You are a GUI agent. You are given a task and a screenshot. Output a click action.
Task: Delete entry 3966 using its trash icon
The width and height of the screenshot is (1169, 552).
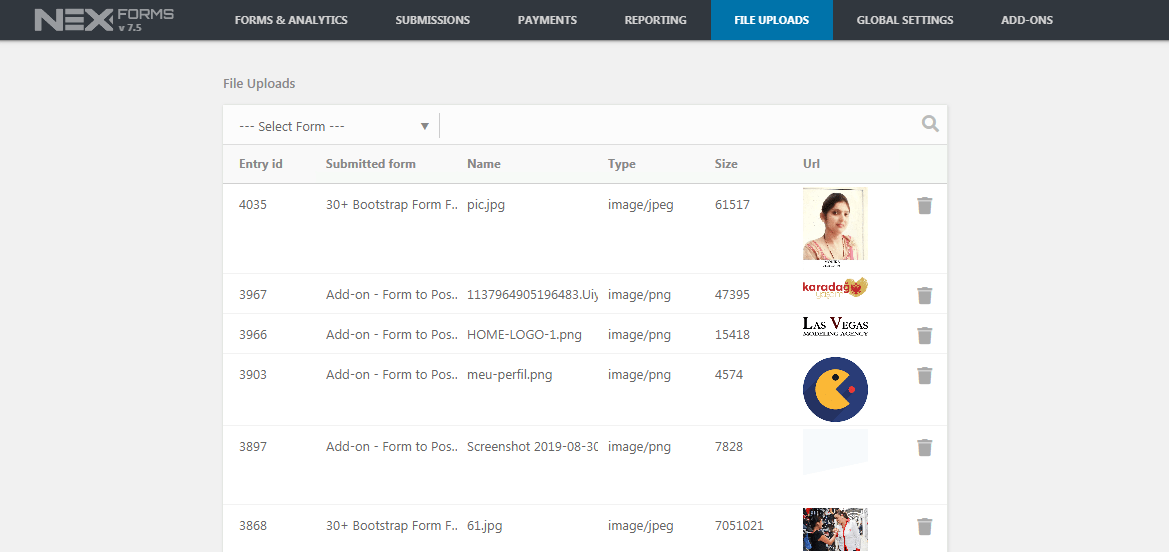[924, 336]
